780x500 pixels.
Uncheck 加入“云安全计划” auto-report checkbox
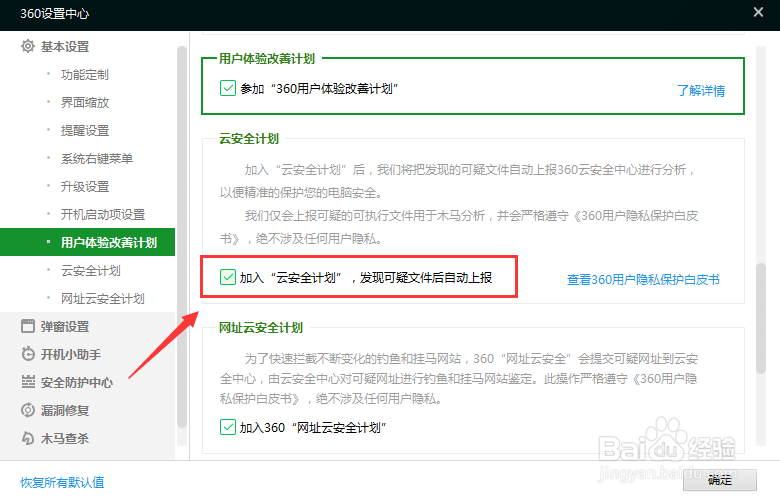[228, 277]
